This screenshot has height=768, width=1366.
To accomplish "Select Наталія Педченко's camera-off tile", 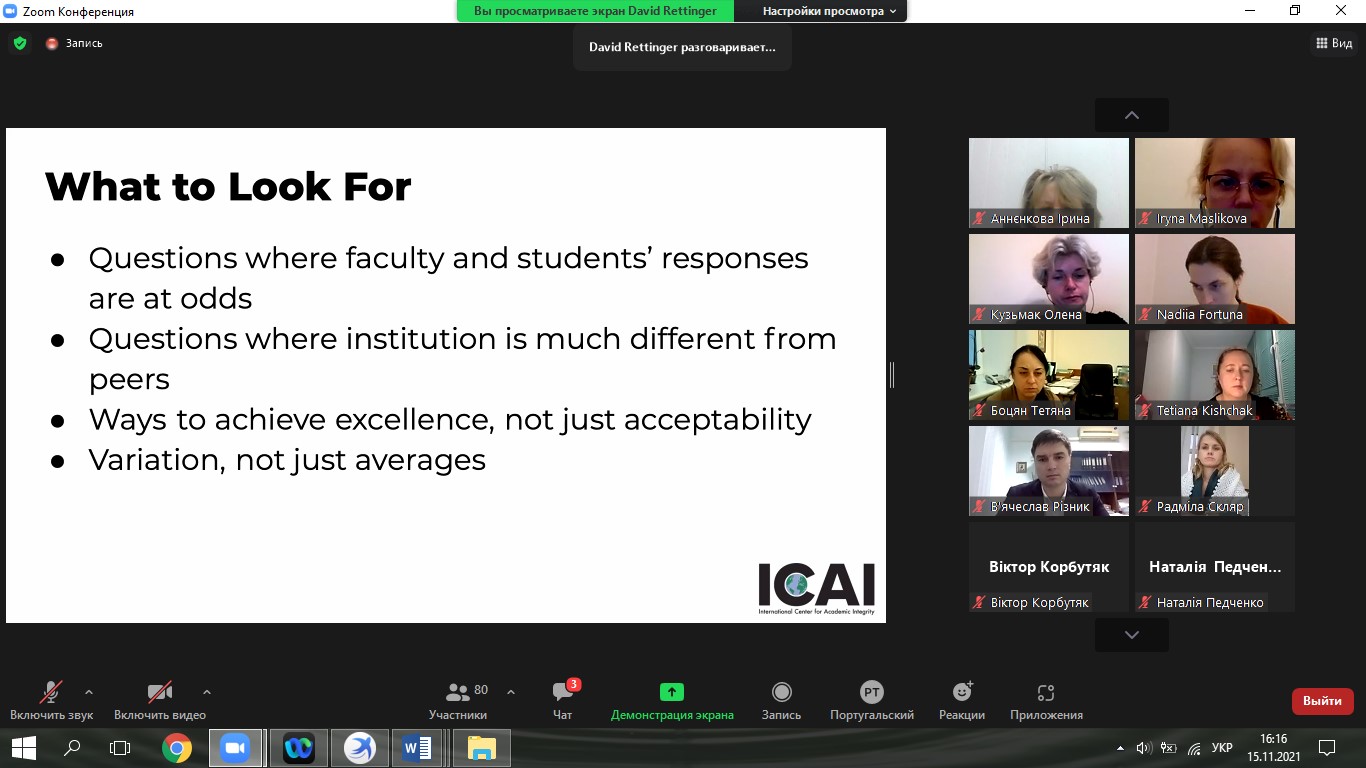I will 1215,567.
